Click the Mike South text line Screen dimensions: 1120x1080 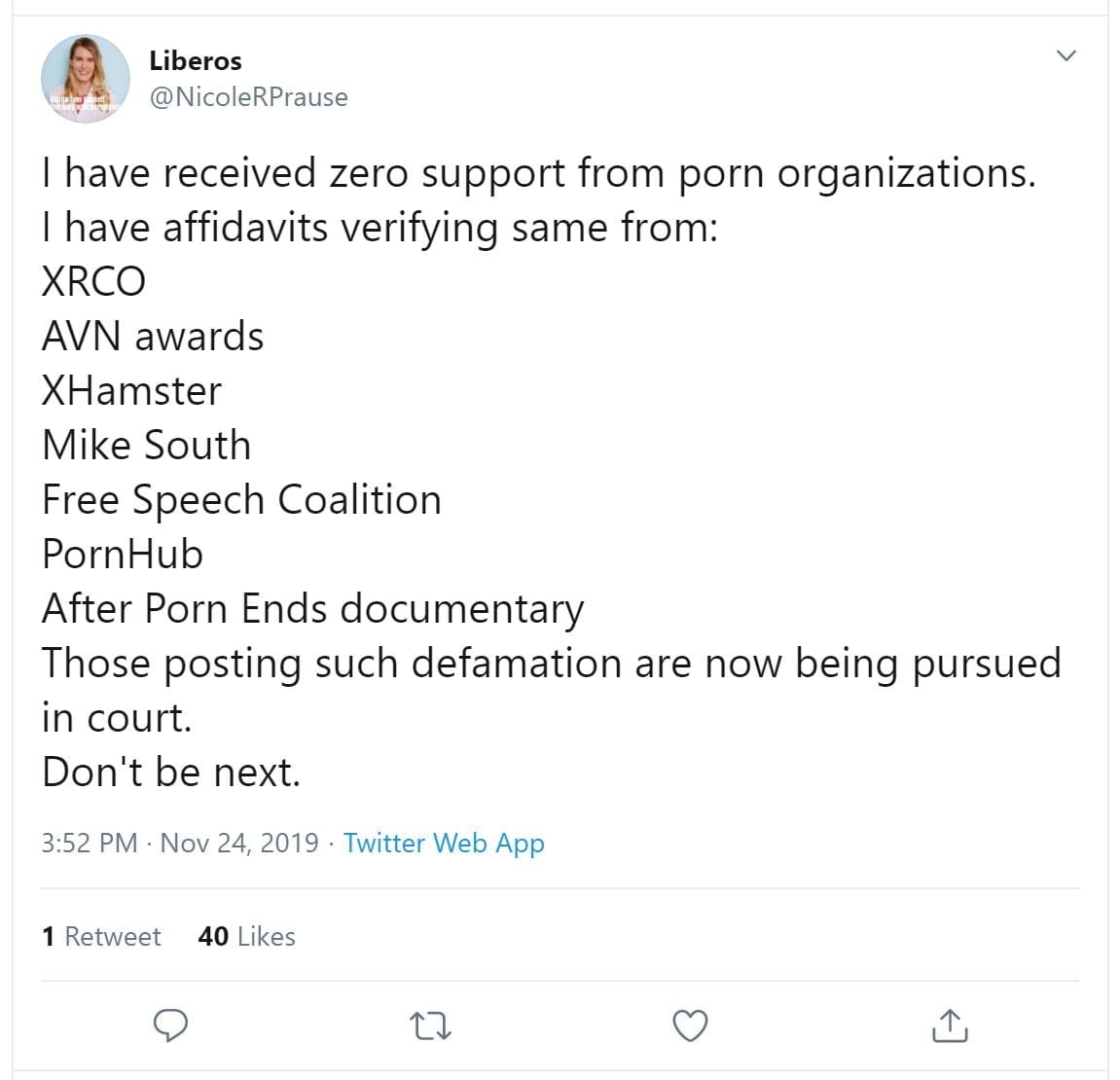[146, 446]
